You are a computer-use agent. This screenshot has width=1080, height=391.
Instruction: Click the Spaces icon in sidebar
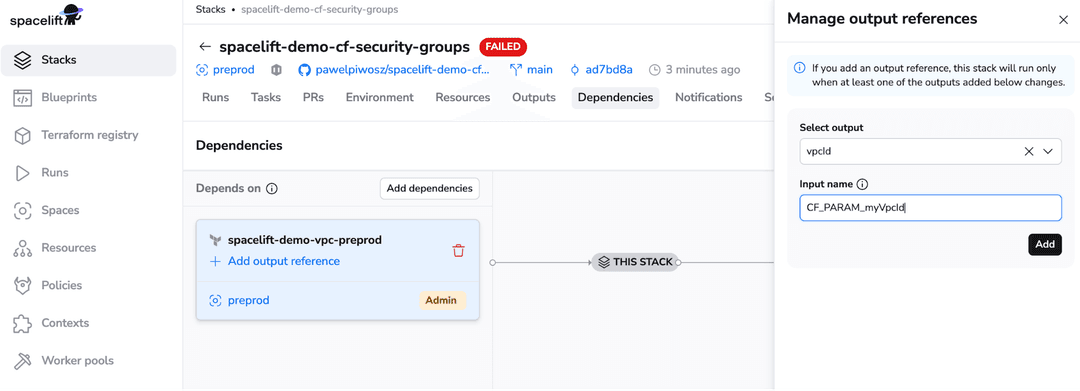(23, 211)
